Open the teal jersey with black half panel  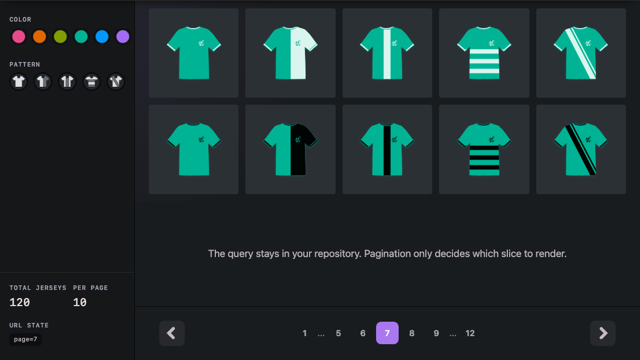coord(290,149)
